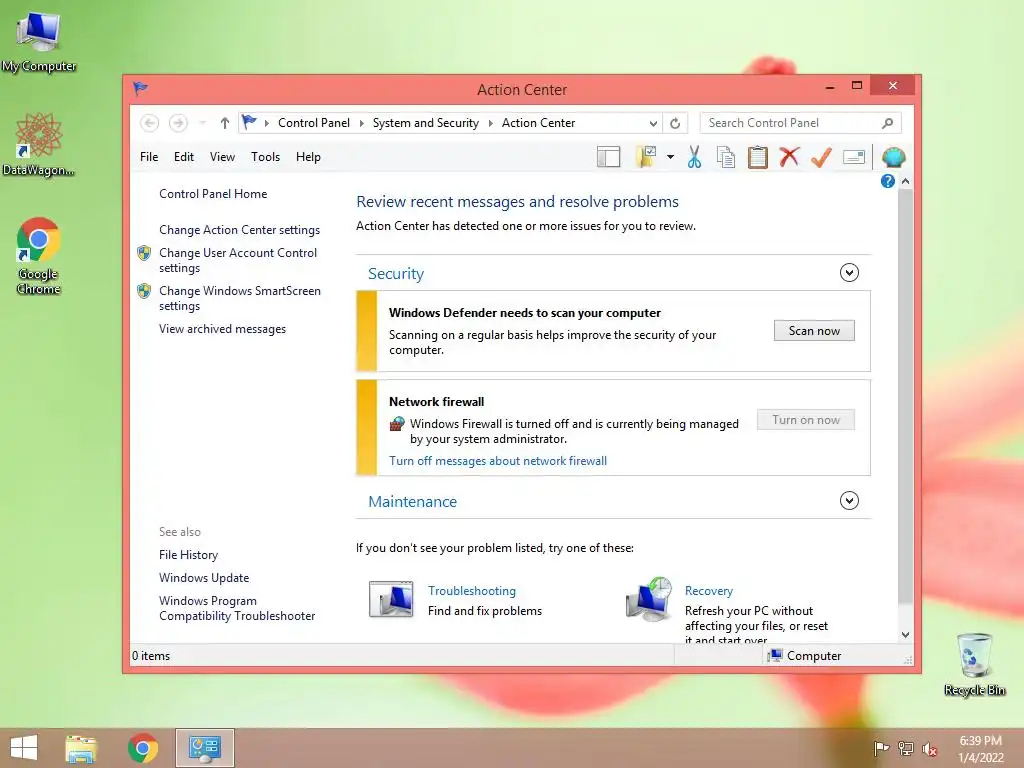Viewport: 1024px width, 768px height.
Task: Open the Help menu
Action: (308, 157)
